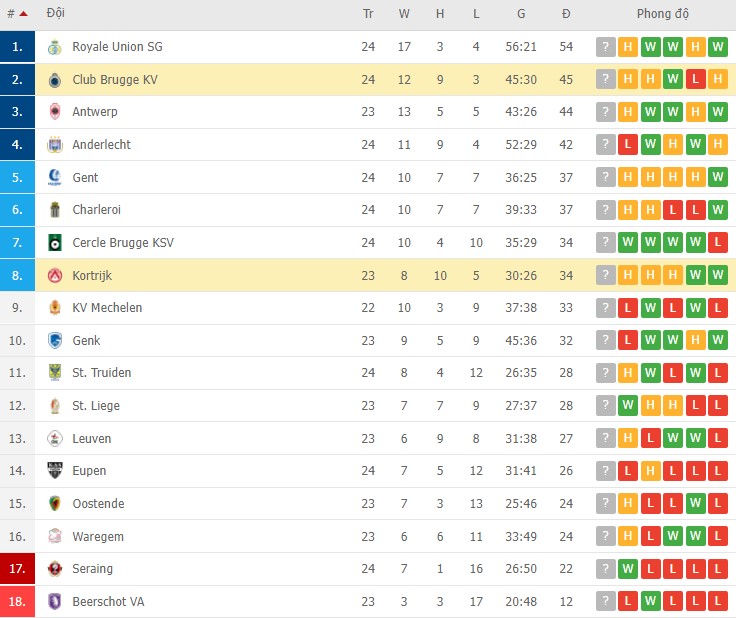Click Seraing's green W form result
Viewport: 736px width, 618px height.
[x=628, y=569]
